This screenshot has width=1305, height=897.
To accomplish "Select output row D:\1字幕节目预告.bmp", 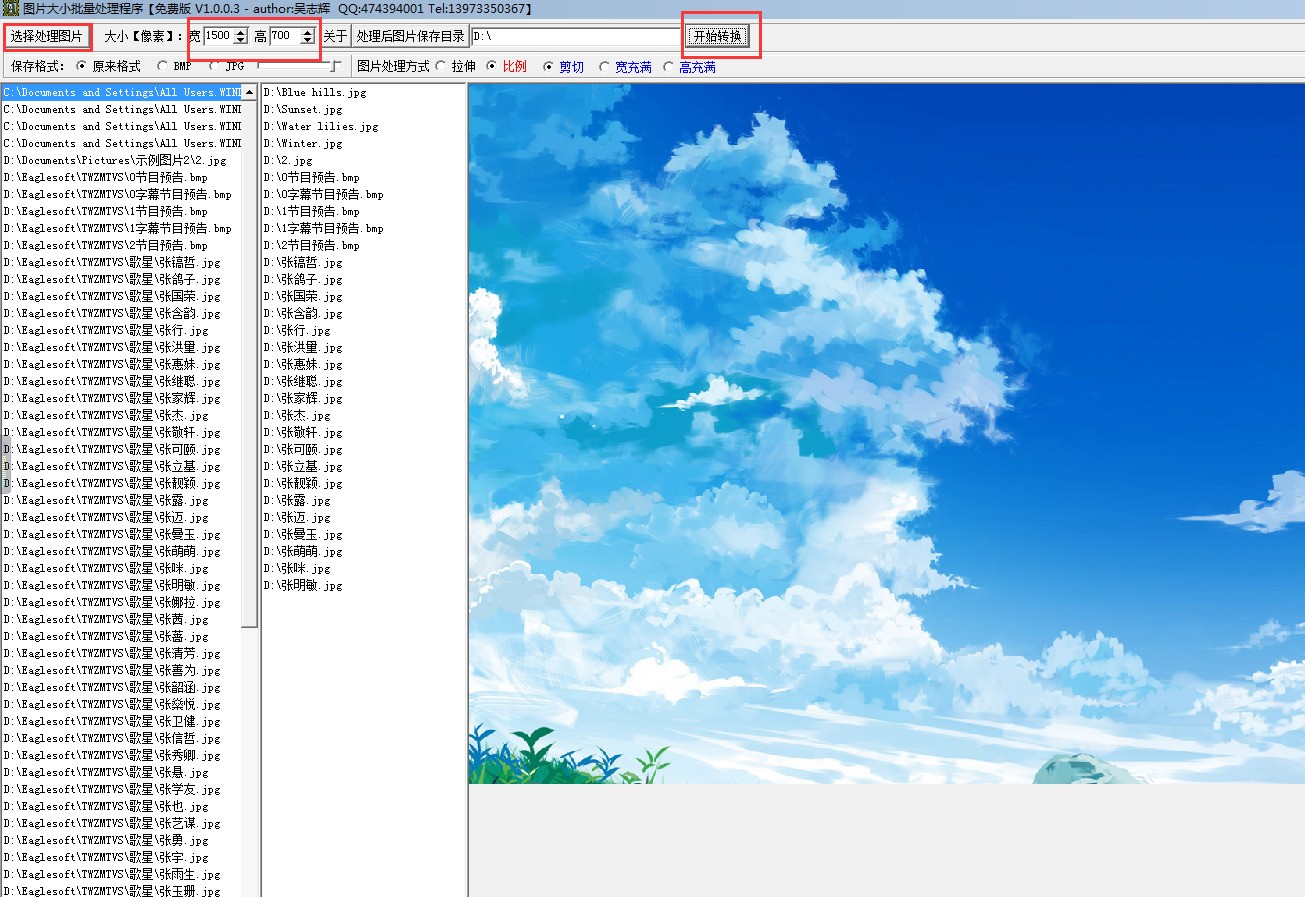I will (364, 228).
